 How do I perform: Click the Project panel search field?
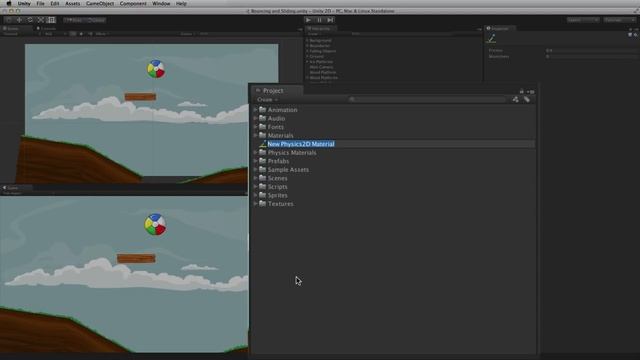[x=427, y=100]
